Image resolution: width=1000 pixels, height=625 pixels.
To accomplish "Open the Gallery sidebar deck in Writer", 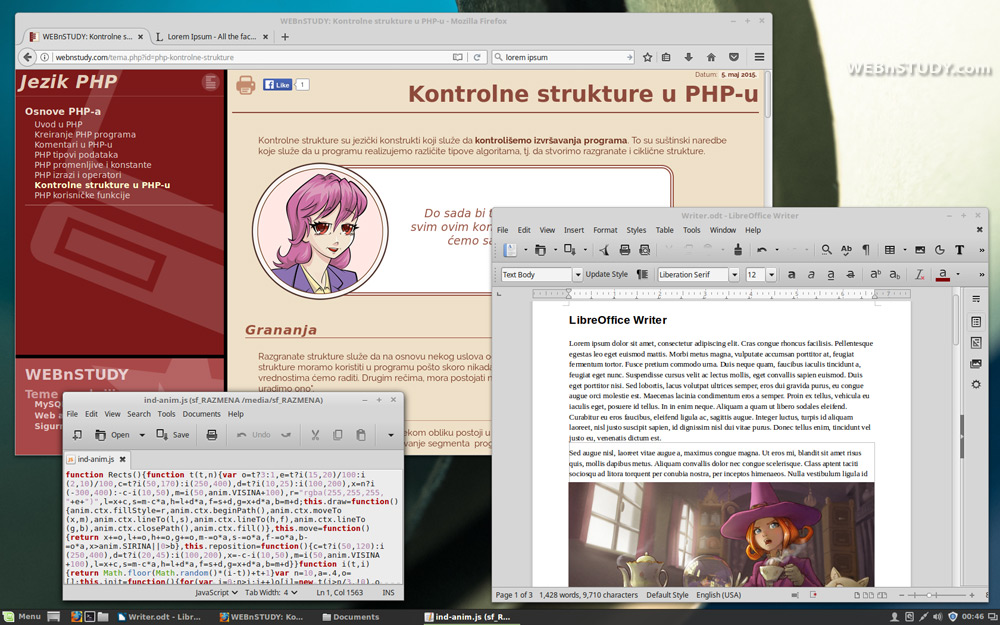I will tap(976, 364).
